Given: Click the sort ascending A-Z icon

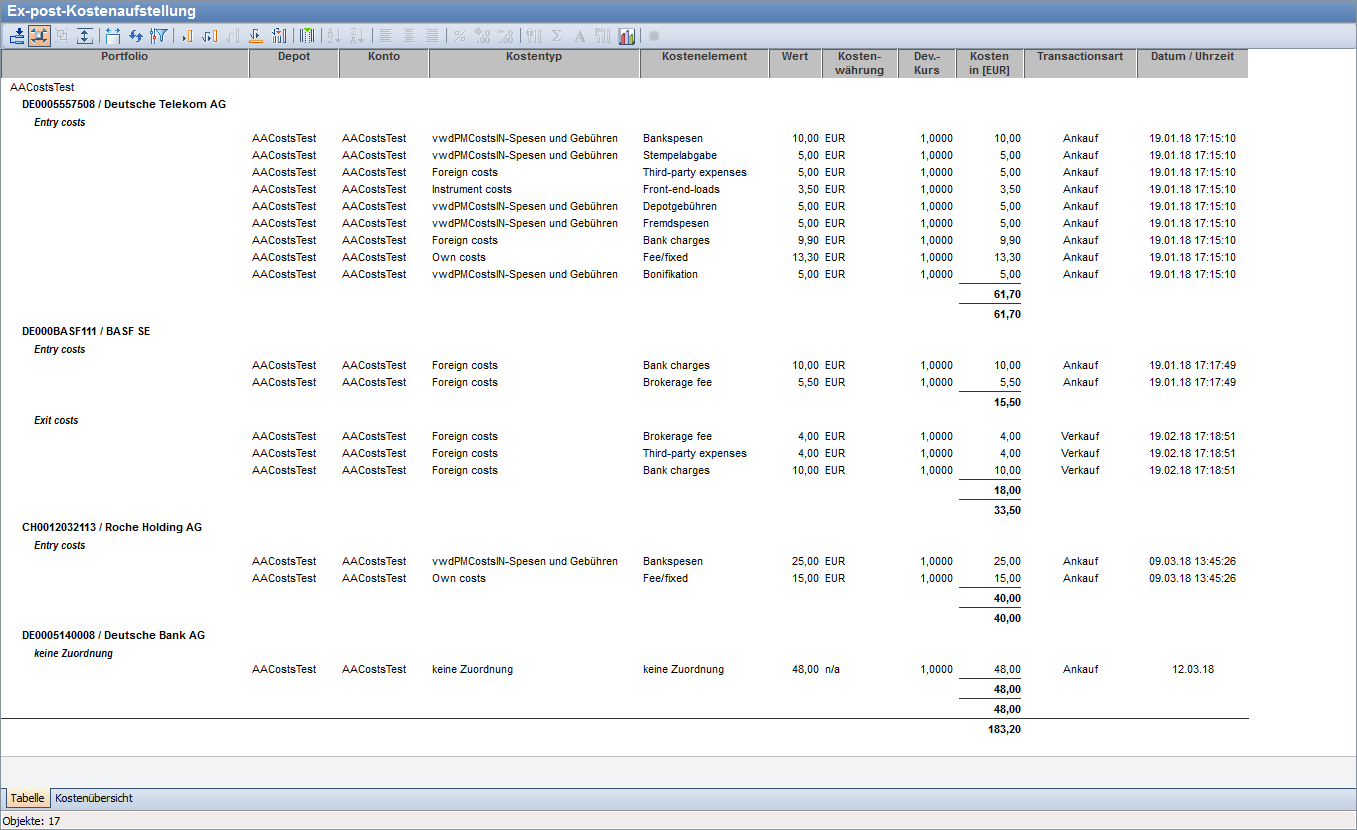Looking at the screenshot, I should 334,36.
